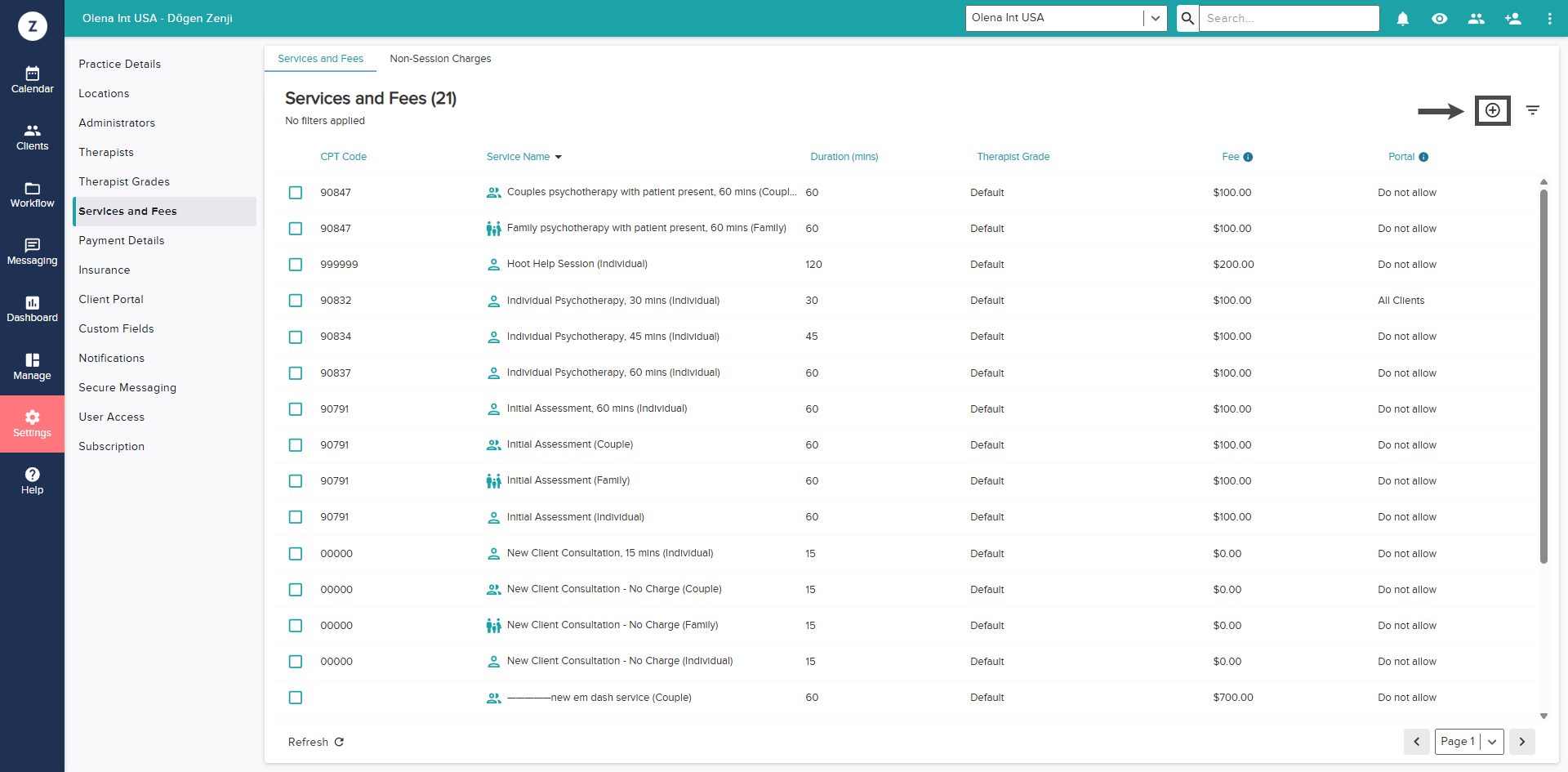
Task: Click the Fee column info icon
Action: pyautogui.click(x=1248, y=157)
